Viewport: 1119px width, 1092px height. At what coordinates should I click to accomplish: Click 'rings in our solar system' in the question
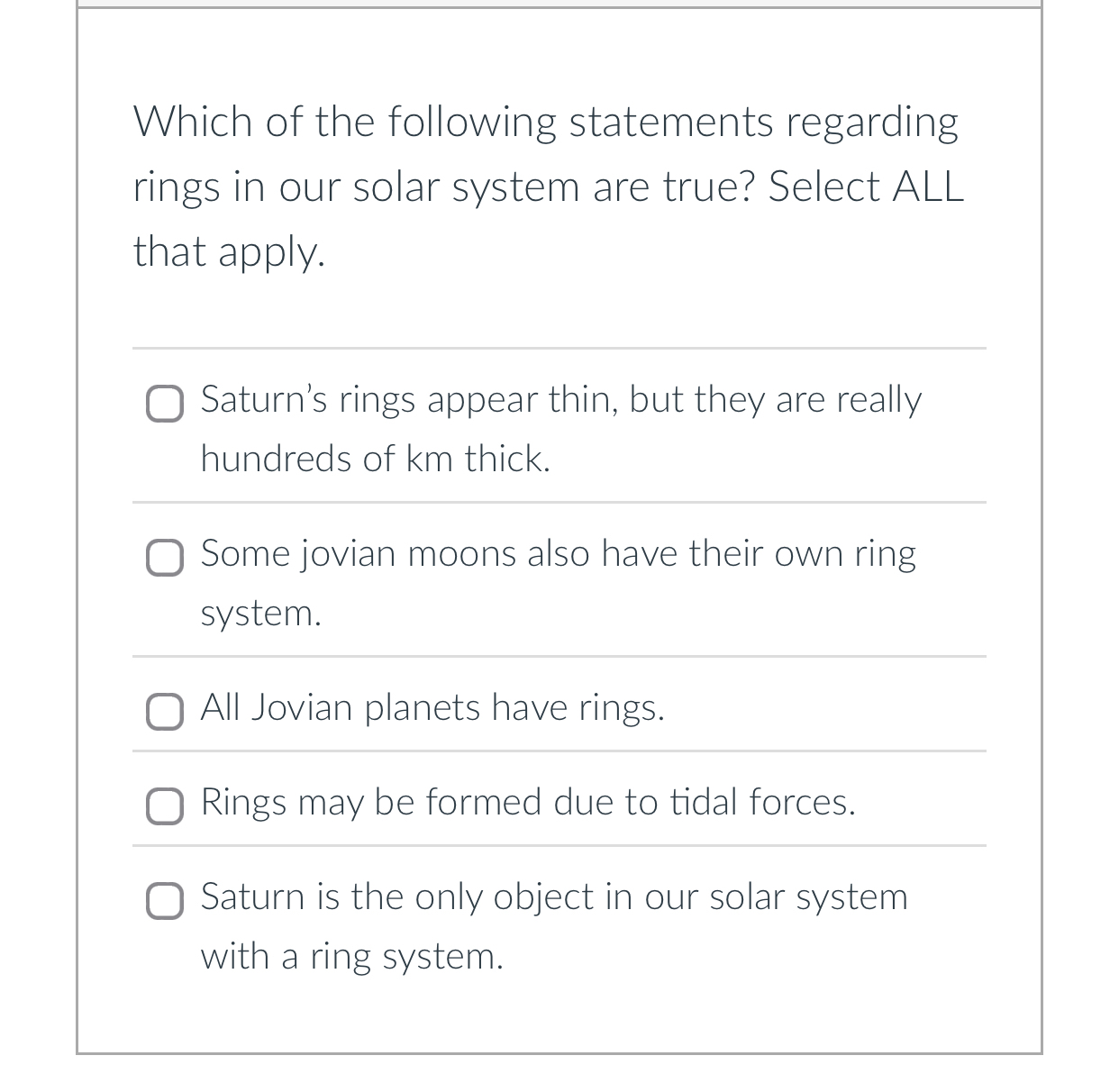[x=356, y=187]
